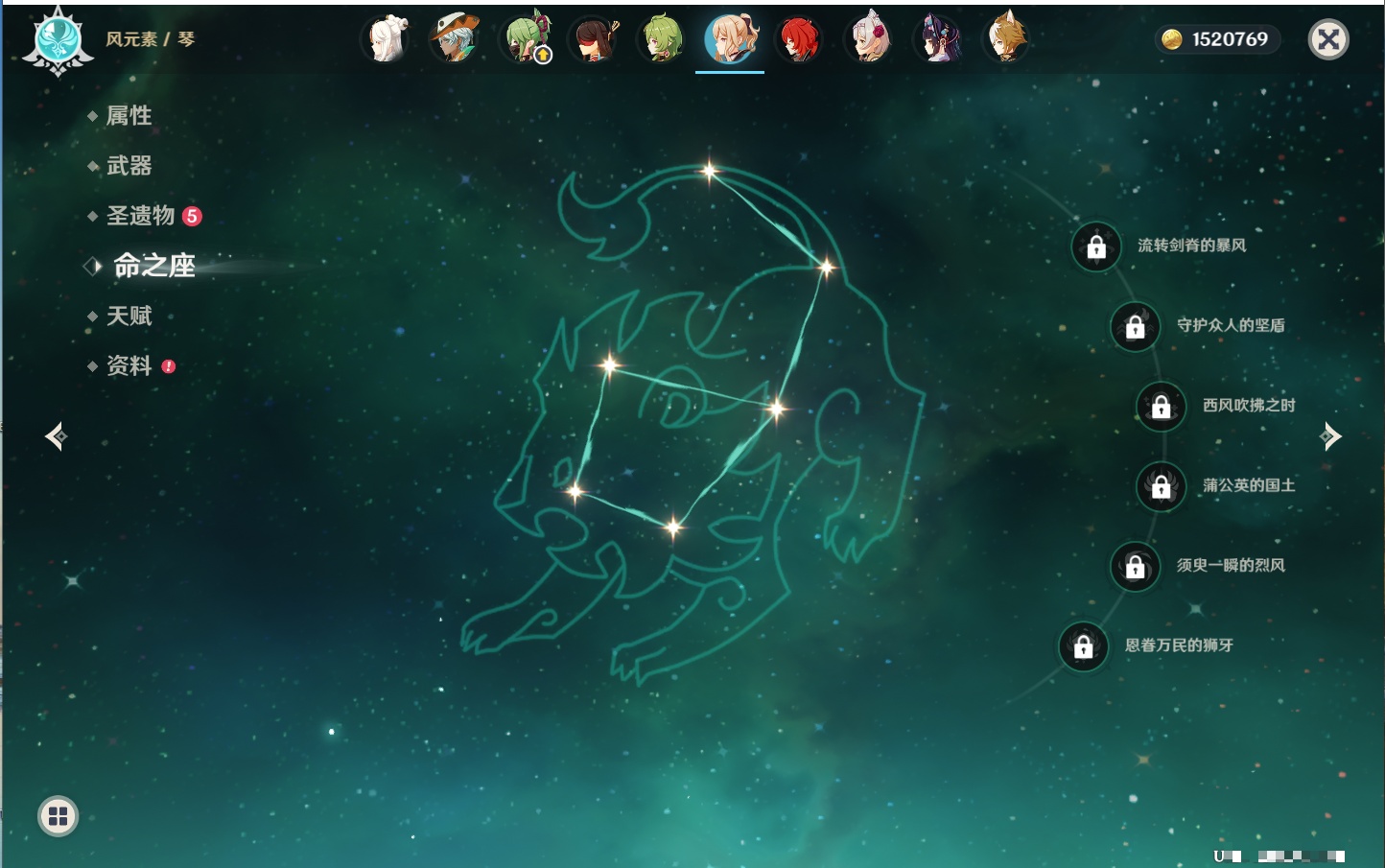Close the character screen
The image size is (1385, 868).
click(x=1328, y=39)
